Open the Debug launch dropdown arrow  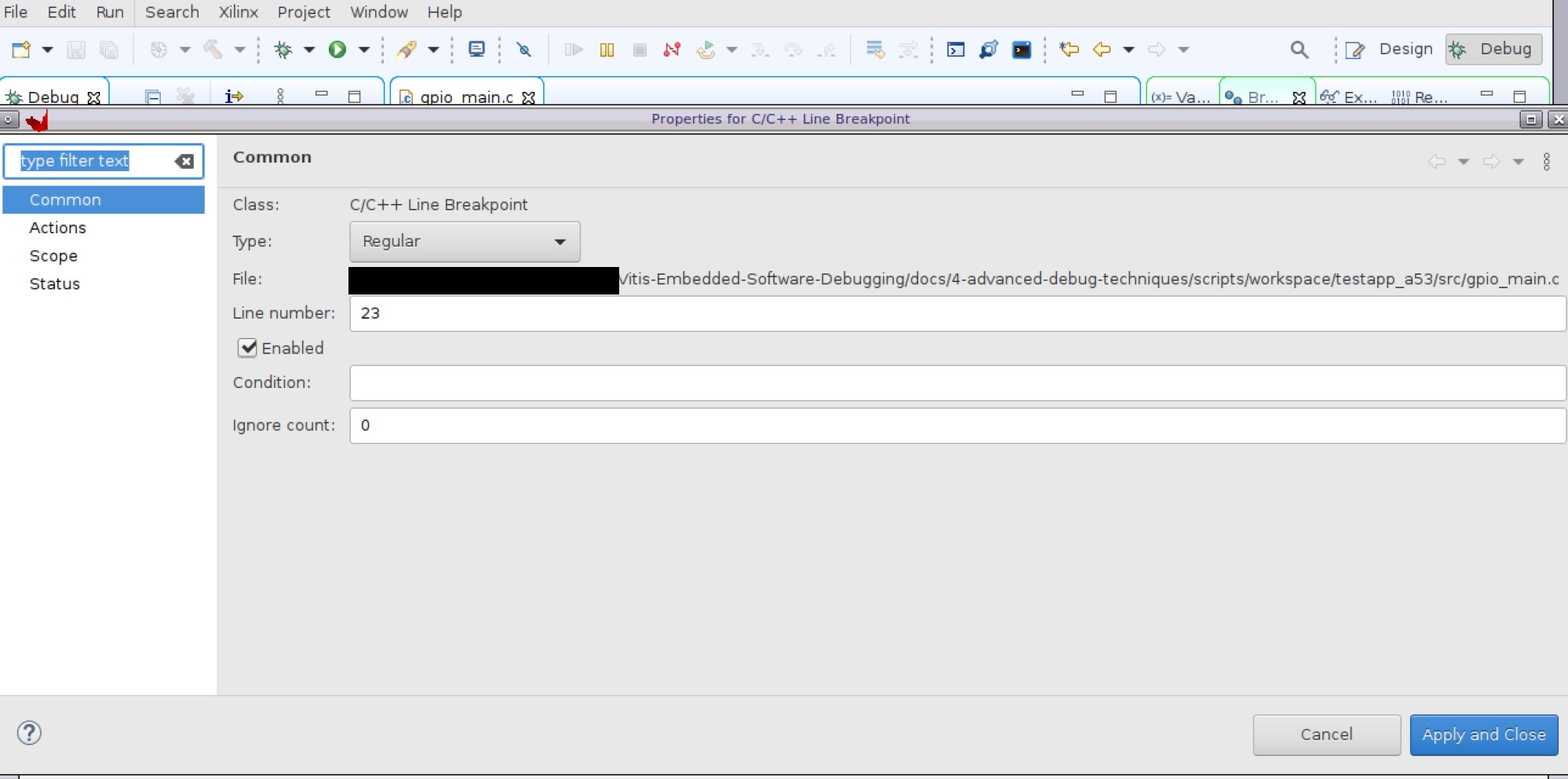(x=309, y=49)
